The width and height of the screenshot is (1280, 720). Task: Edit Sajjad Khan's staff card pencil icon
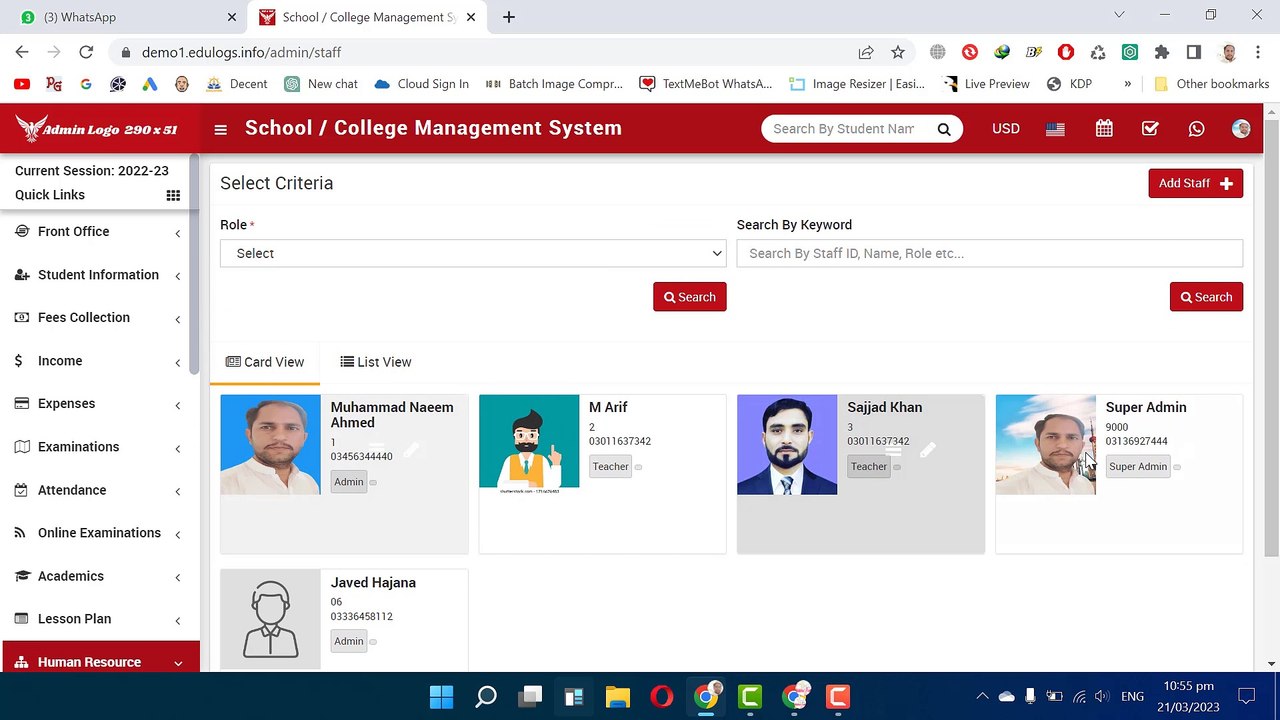coord(928,451)
